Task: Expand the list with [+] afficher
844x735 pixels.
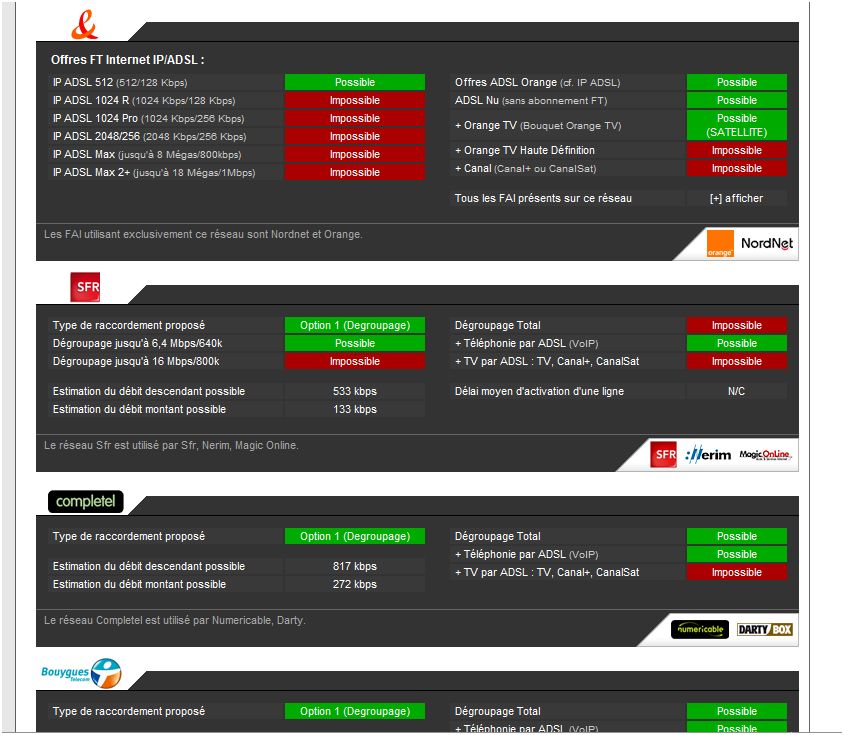Action: point(736,198)
